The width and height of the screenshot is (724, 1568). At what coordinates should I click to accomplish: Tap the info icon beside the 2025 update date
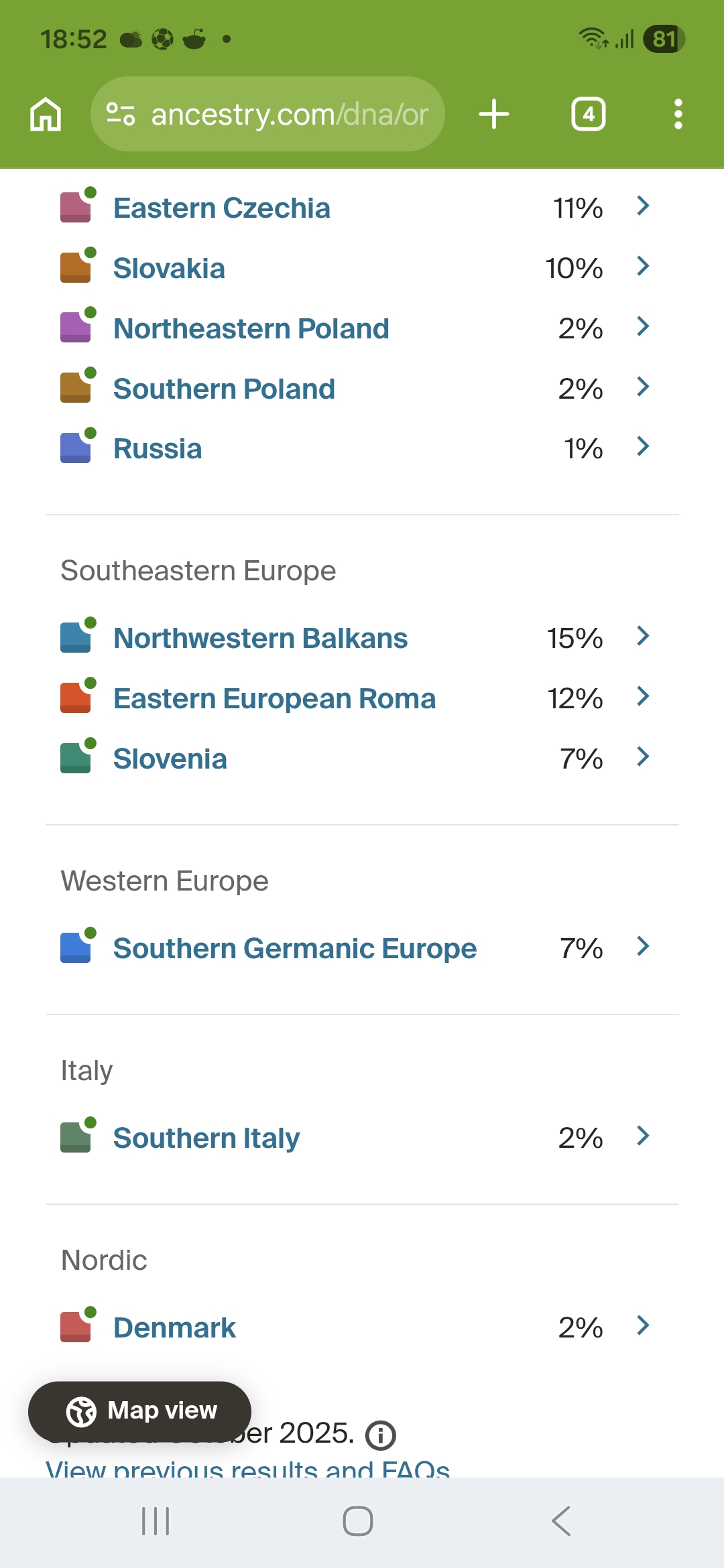[x=380, y=1435]
